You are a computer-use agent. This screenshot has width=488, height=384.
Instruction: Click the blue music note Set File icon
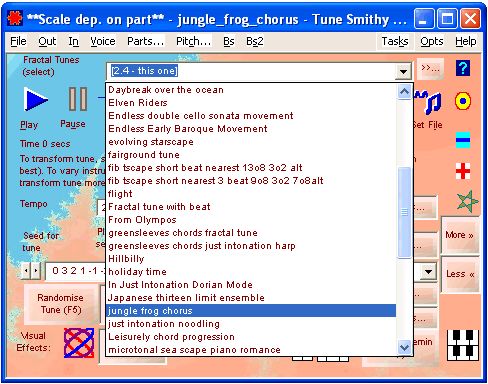[429, 102]
